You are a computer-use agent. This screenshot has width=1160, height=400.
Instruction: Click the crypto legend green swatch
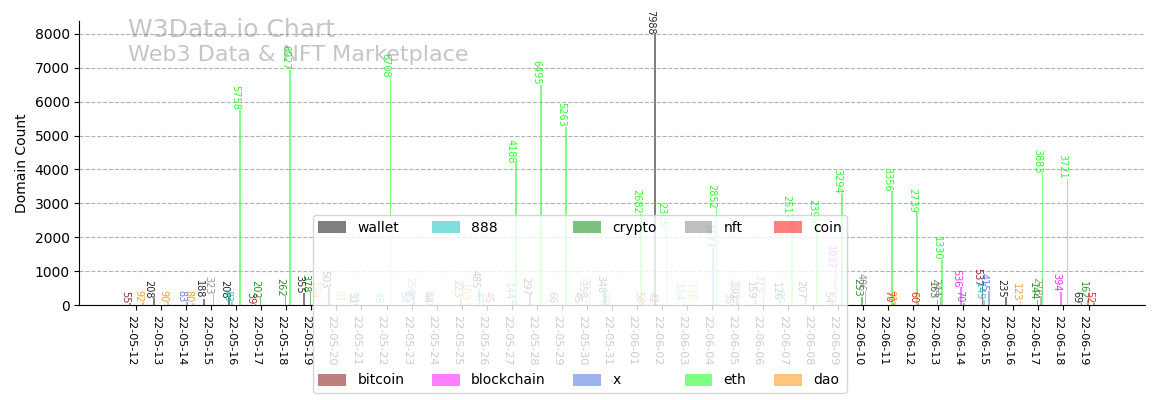(587, 228)
